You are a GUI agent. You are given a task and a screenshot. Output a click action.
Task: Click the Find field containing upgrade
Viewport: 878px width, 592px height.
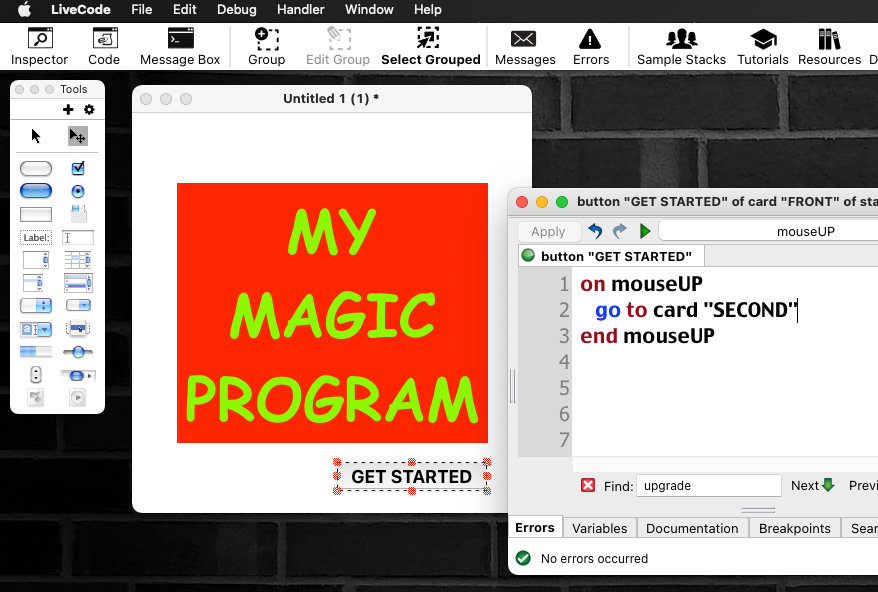(708, 486)
